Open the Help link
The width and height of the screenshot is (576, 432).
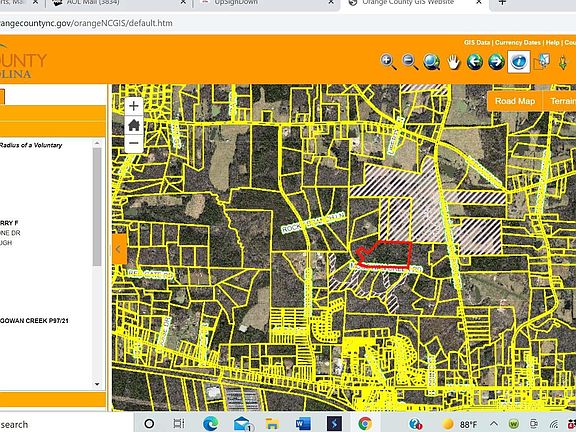tap(552, 43)
